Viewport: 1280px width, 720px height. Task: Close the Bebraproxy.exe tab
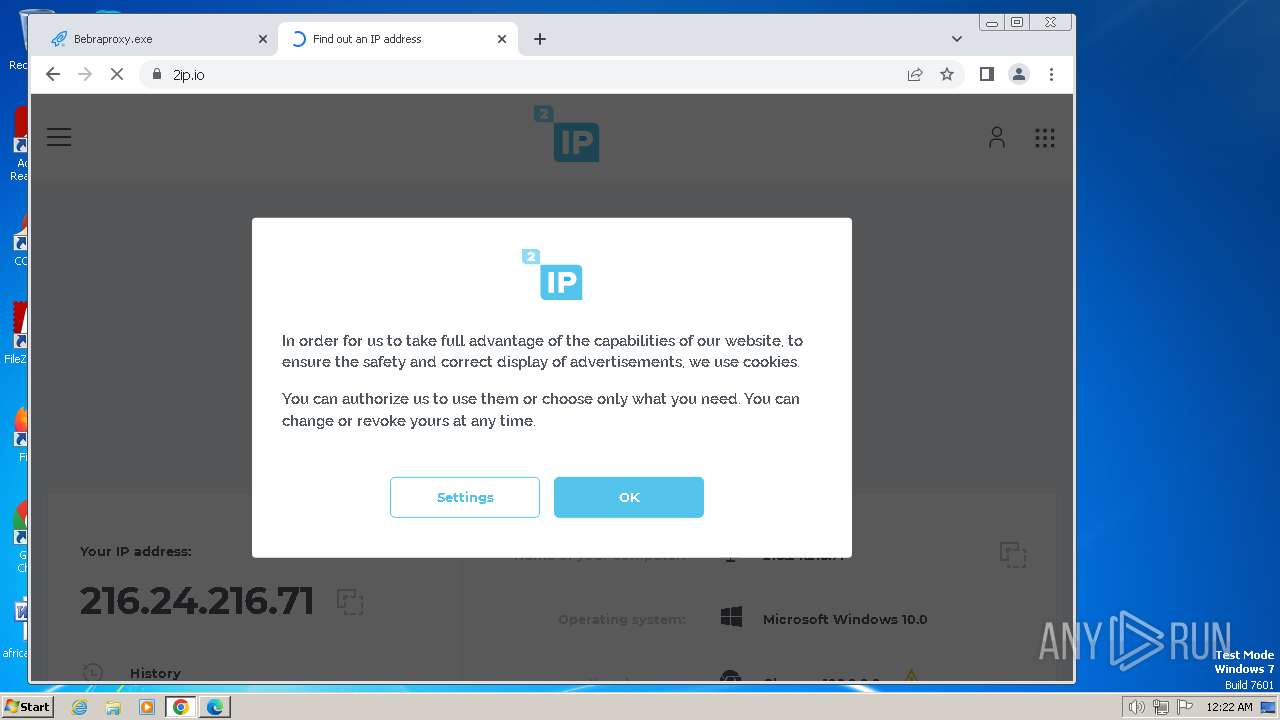pos(263,39)
